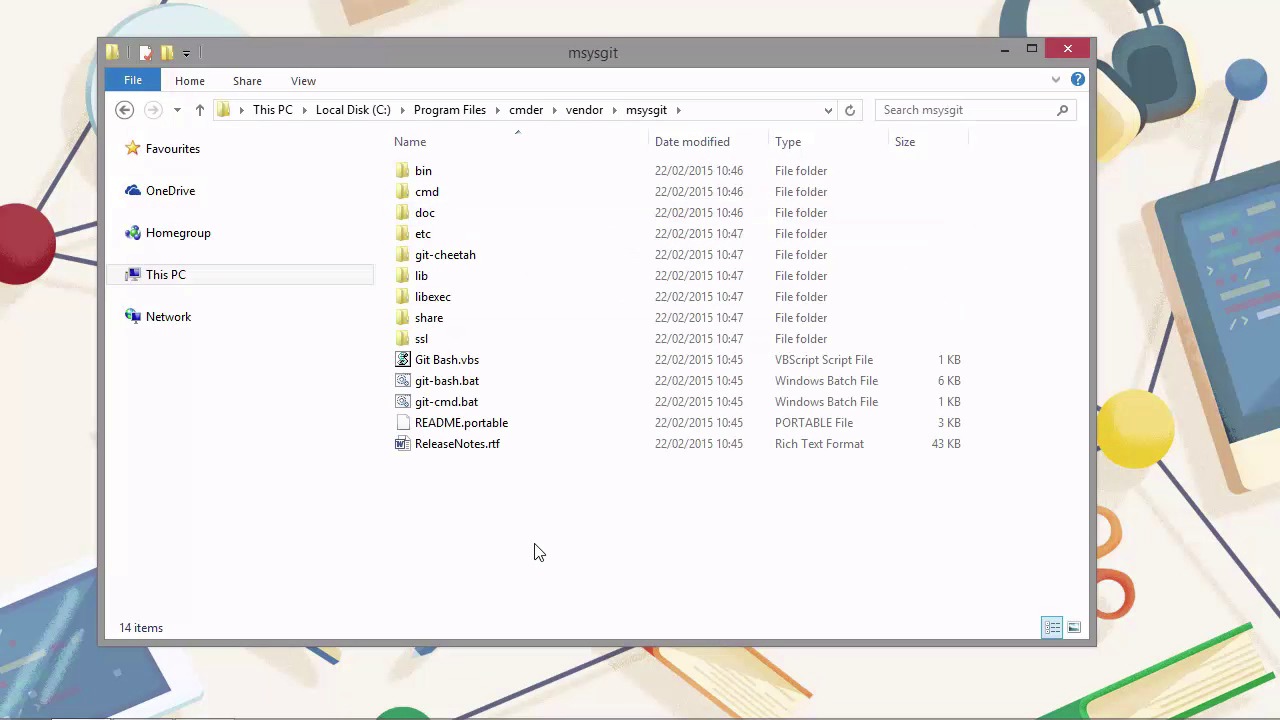The image size is (1280, 720).
Task: Click the Network icon in sidebar
Action: (133, 317)
